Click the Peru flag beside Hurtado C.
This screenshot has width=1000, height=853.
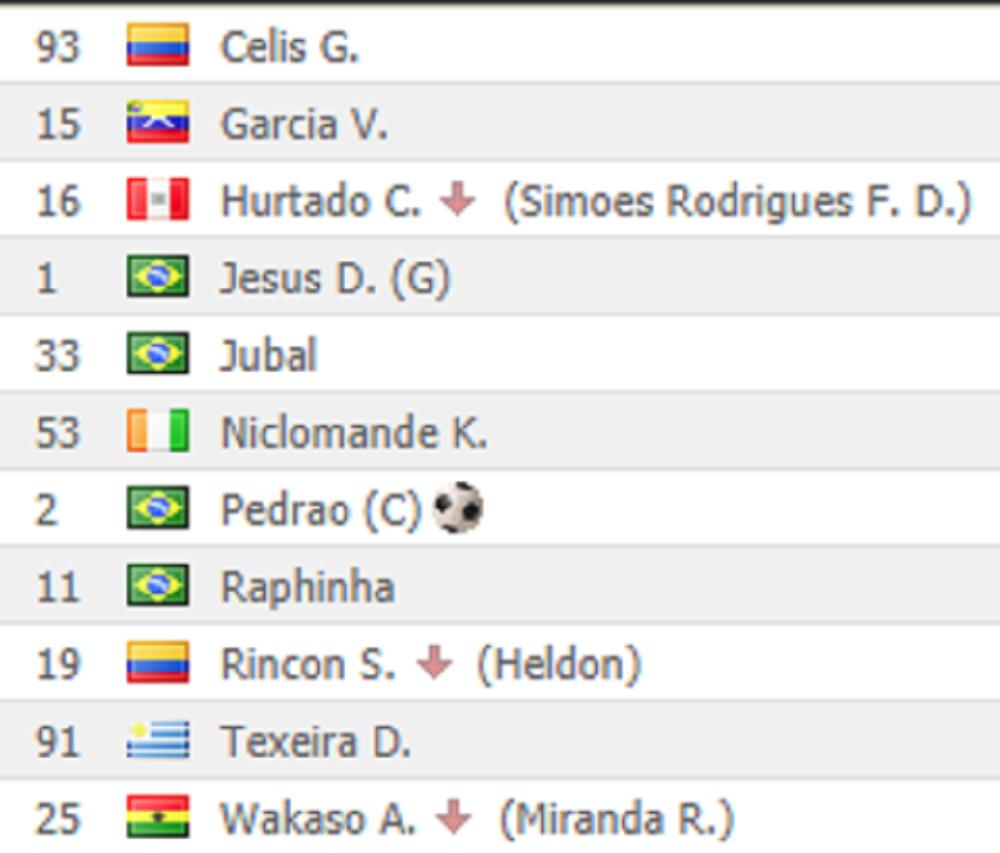(157, 200)
